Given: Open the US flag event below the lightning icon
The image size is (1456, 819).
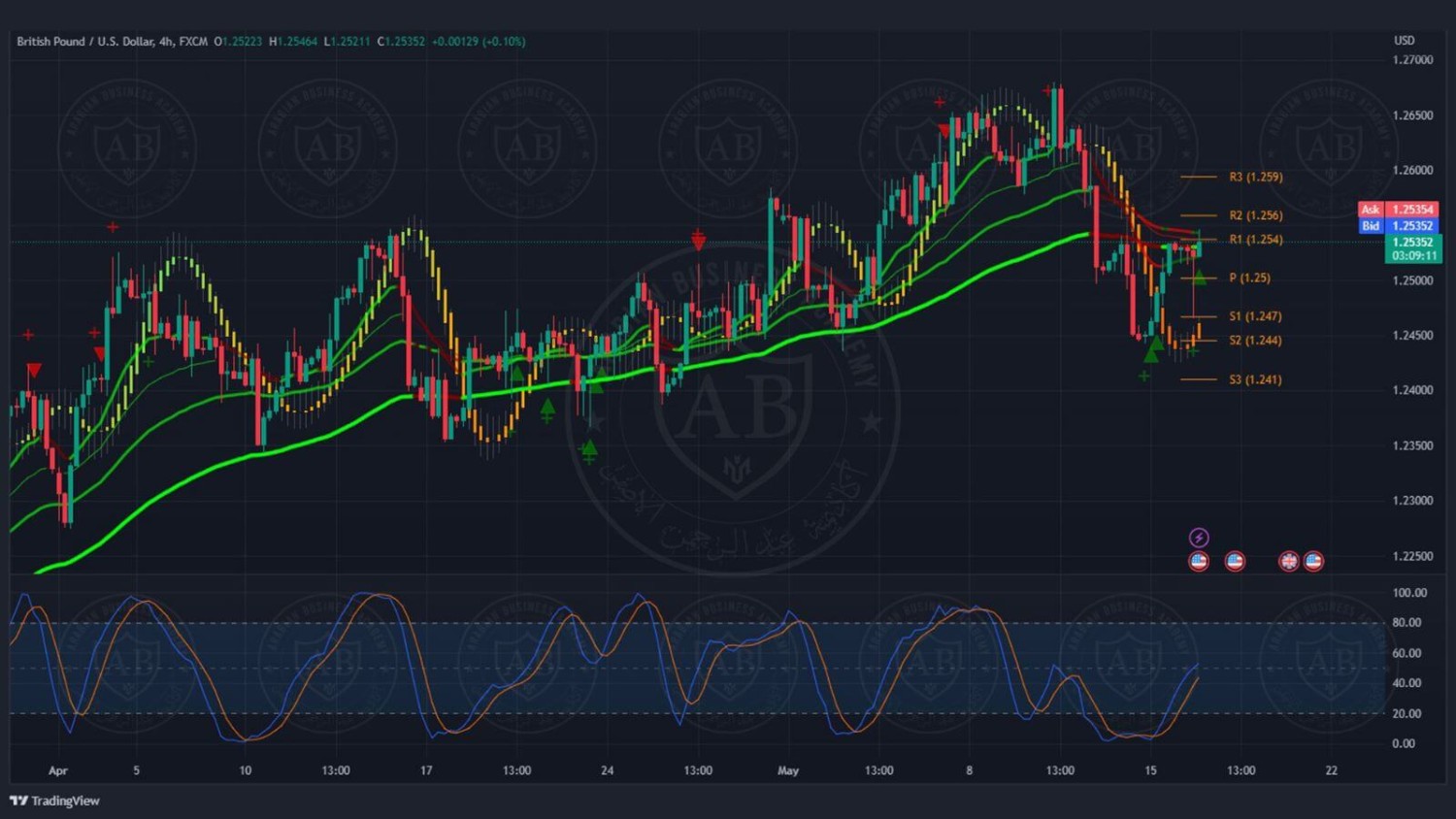Looking at the screenshot, I should (1199, 561).
